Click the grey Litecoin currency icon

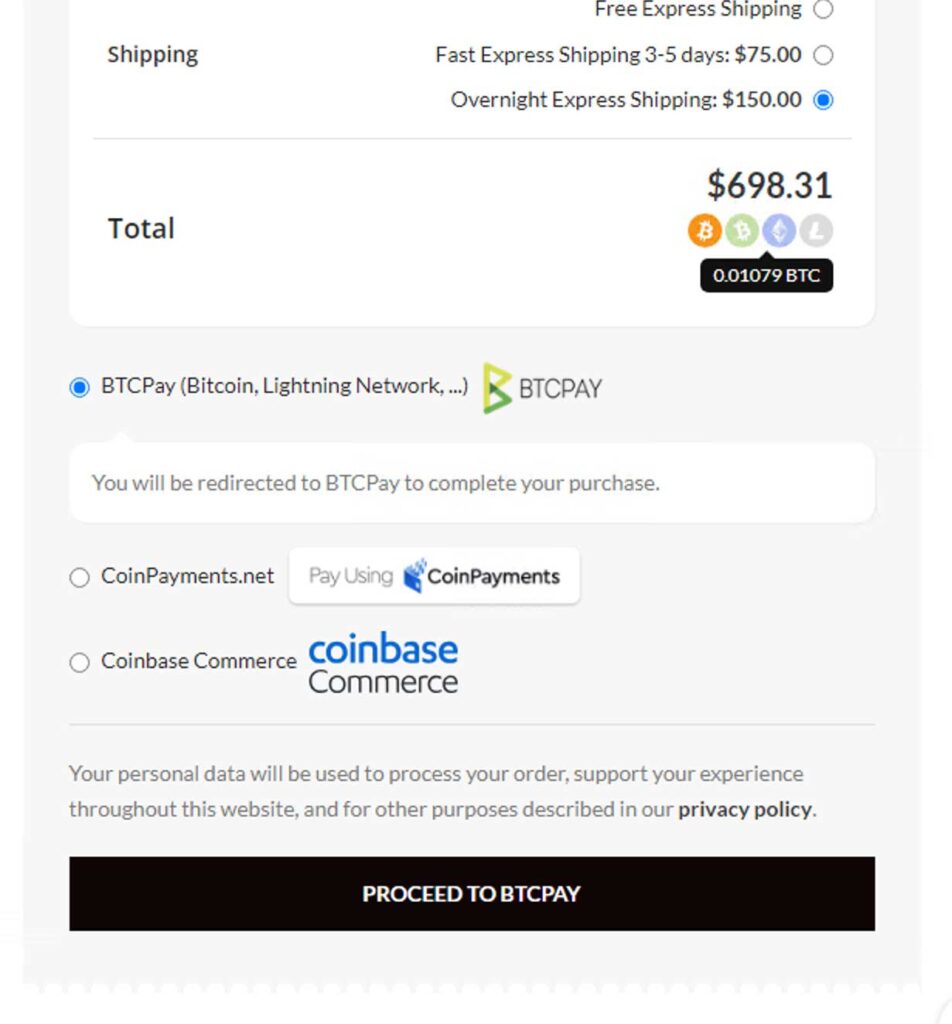pos(815,231)
